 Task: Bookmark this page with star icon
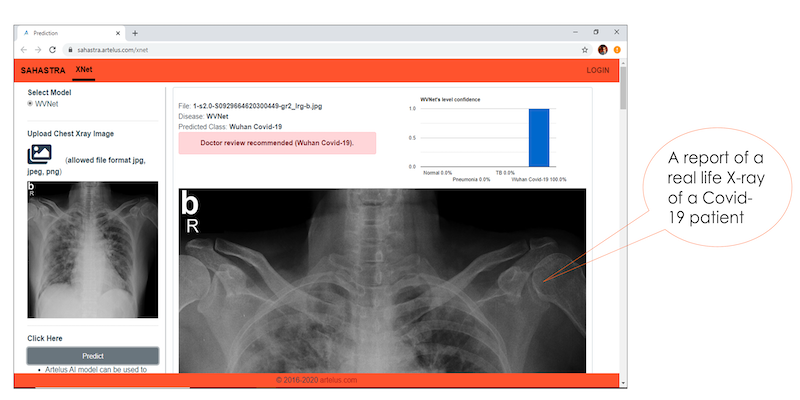[585, 49]
